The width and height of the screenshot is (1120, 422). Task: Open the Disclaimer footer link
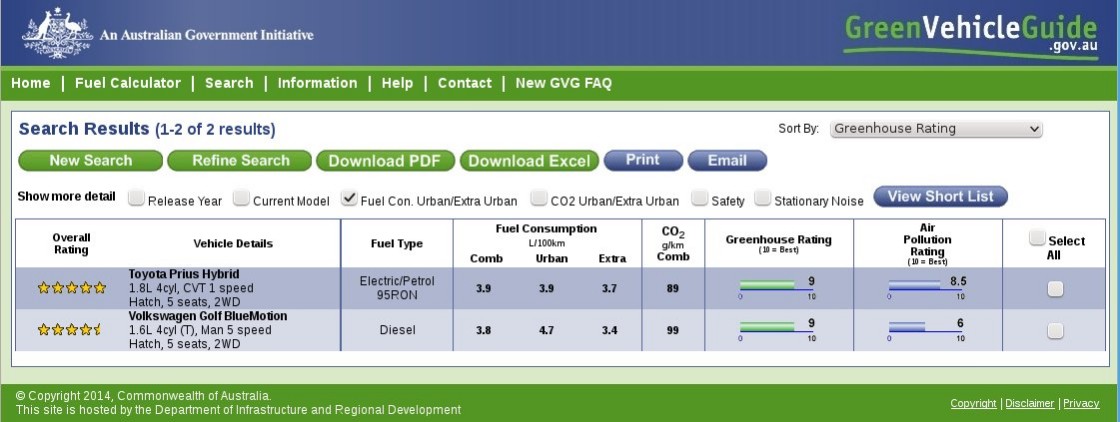pyautogui.click(x=1029, y=403)
